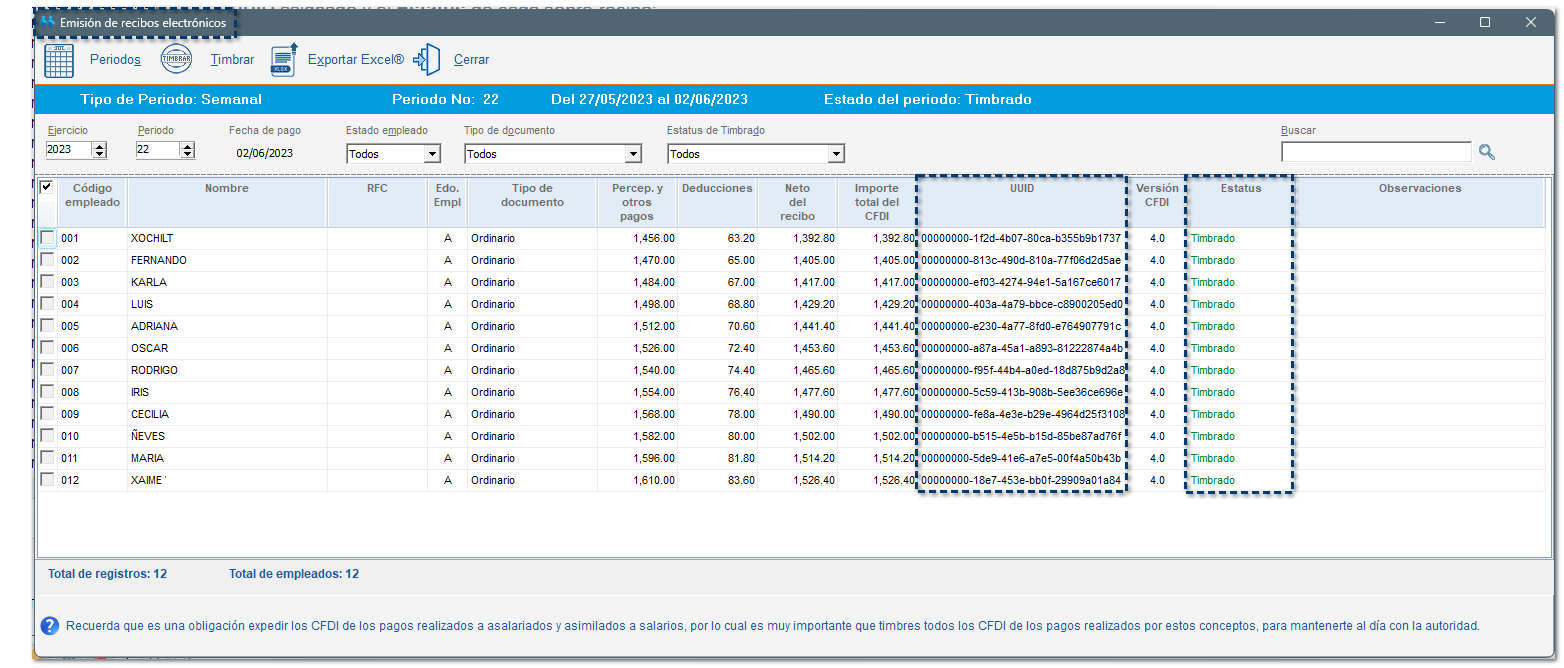Click the Nombre column header
Screen dimensions: 1564x668
tap(227, 188)
